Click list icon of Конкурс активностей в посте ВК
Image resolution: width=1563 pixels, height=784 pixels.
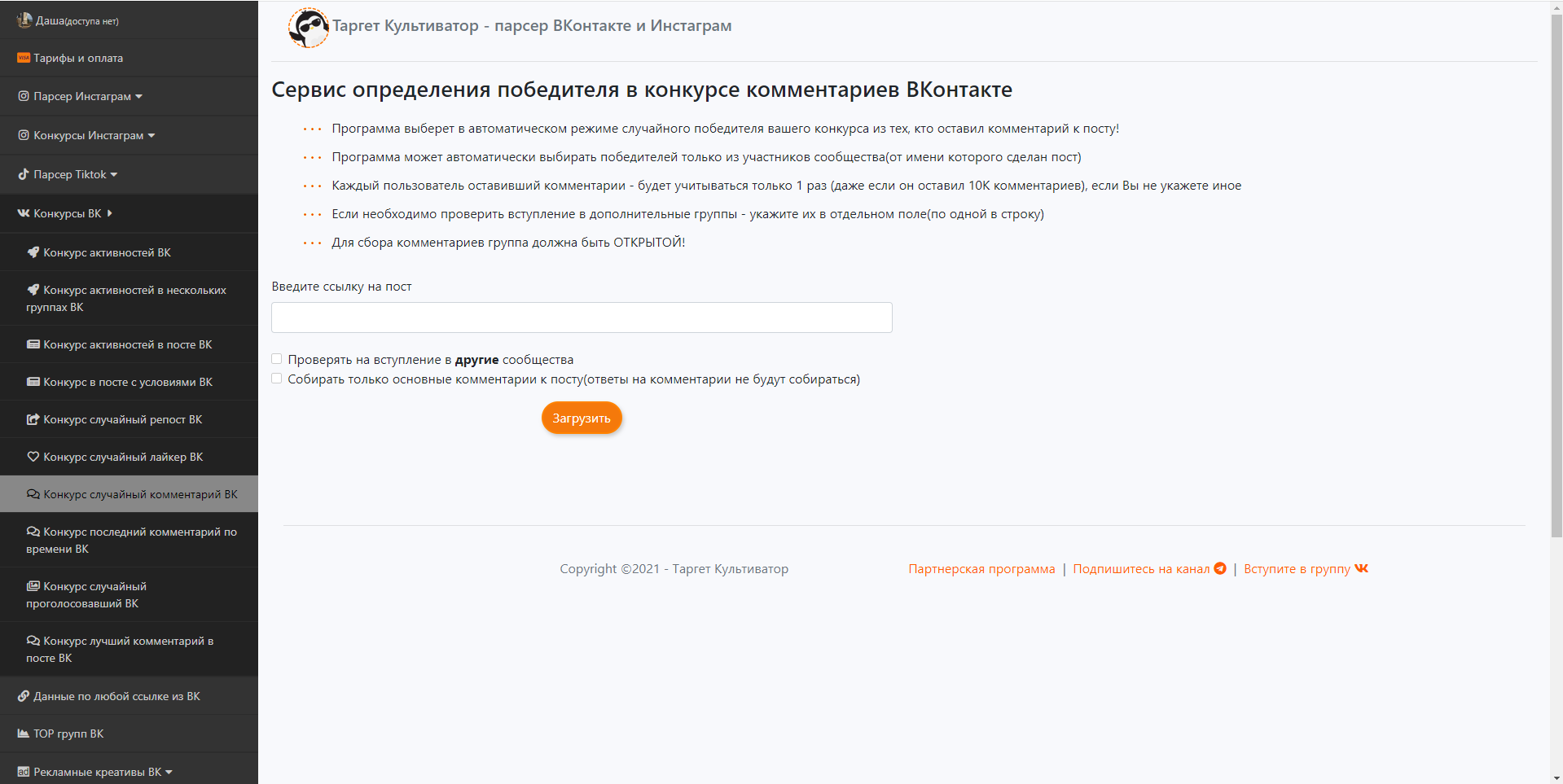[33, 344]
